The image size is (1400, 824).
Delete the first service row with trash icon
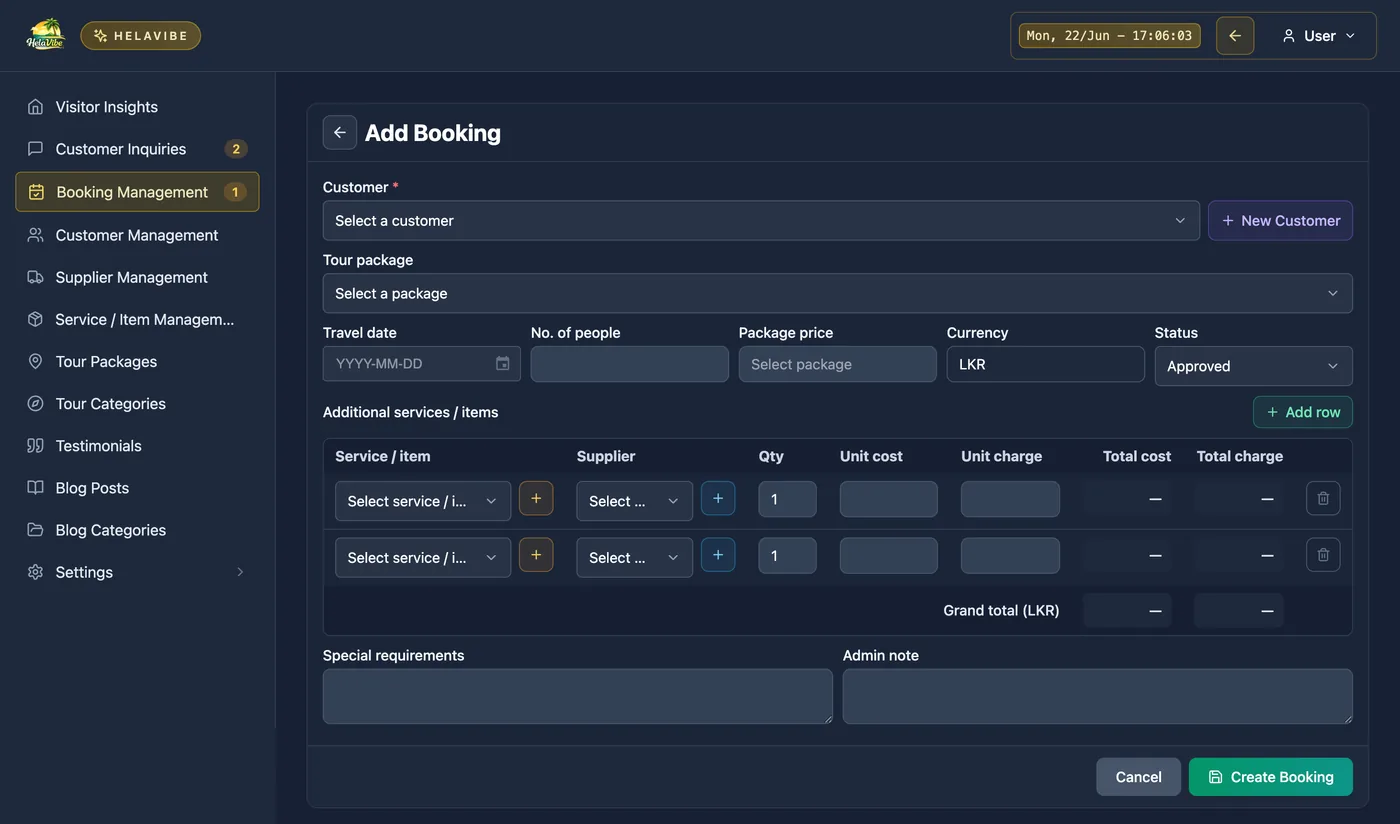(x=1323, y=498)
